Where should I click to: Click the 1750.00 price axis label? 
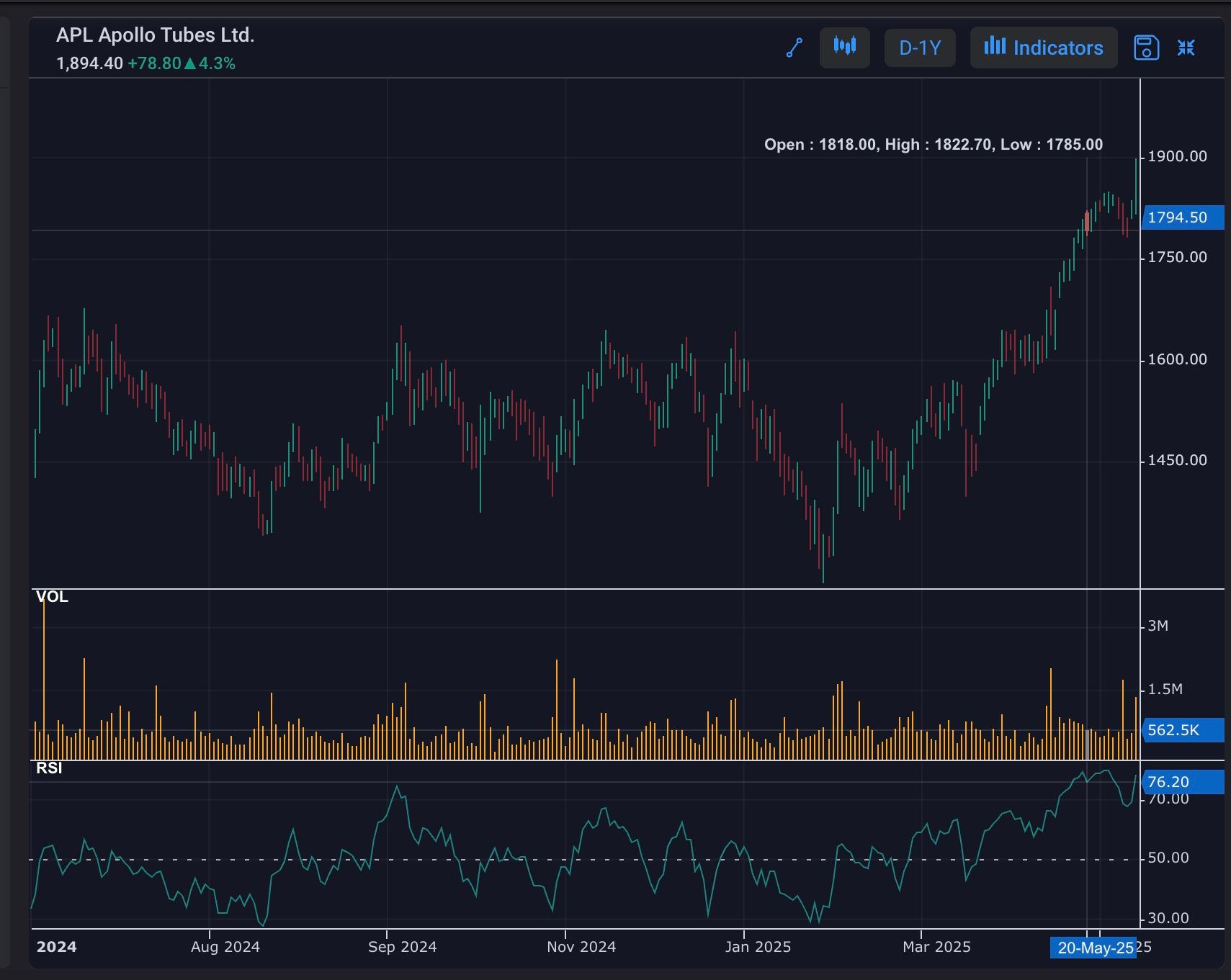(x=1177, y=257)
